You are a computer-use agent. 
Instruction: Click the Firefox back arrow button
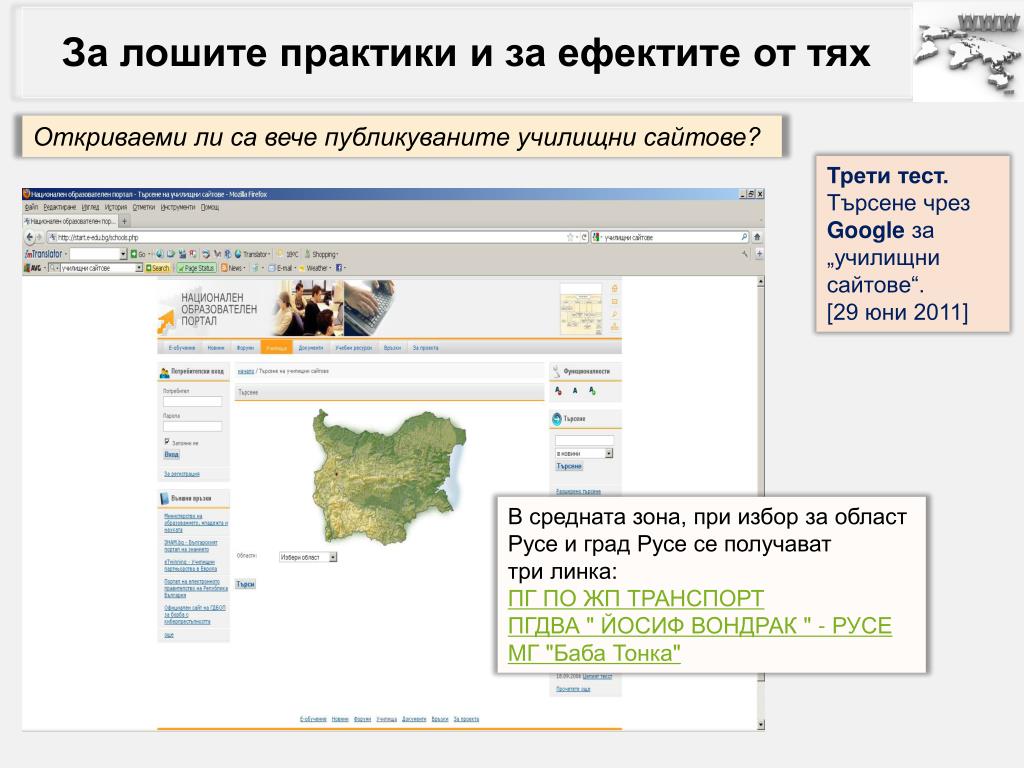(29, 237)
